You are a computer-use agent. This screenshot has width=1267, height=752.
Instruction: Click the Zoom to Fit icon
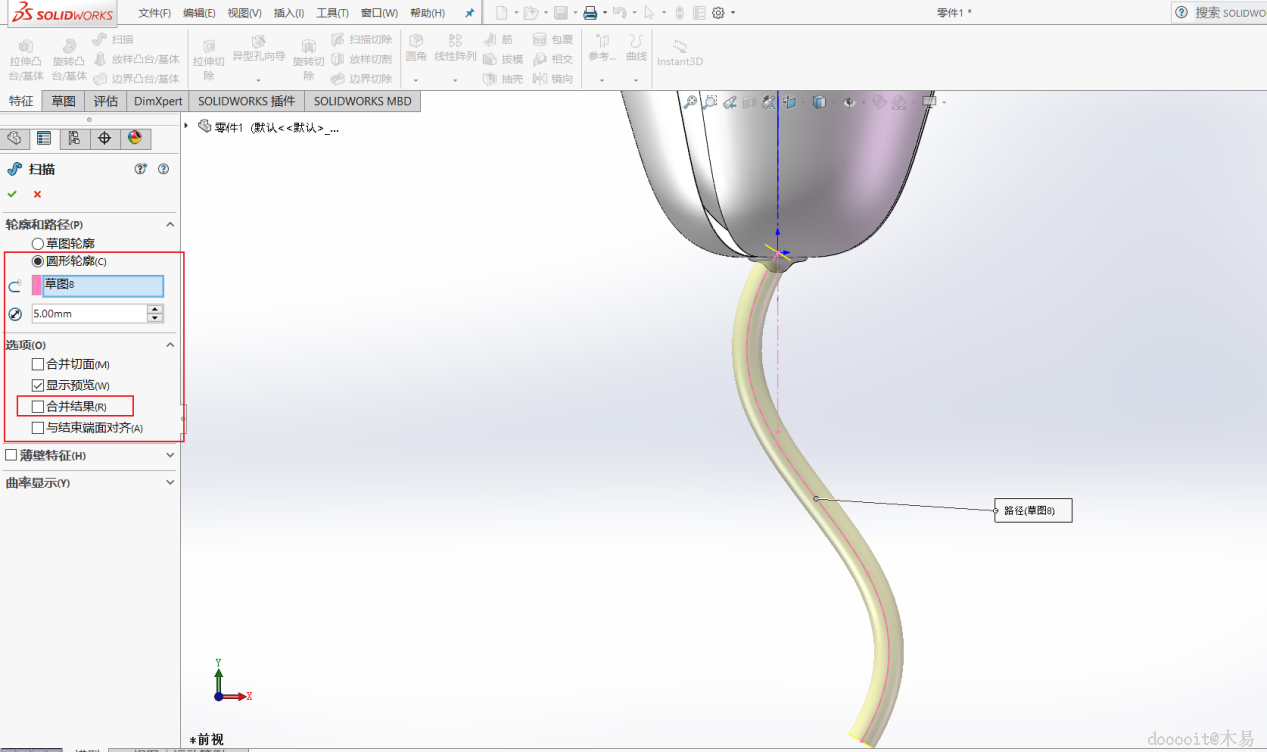[x=690, y=102]
